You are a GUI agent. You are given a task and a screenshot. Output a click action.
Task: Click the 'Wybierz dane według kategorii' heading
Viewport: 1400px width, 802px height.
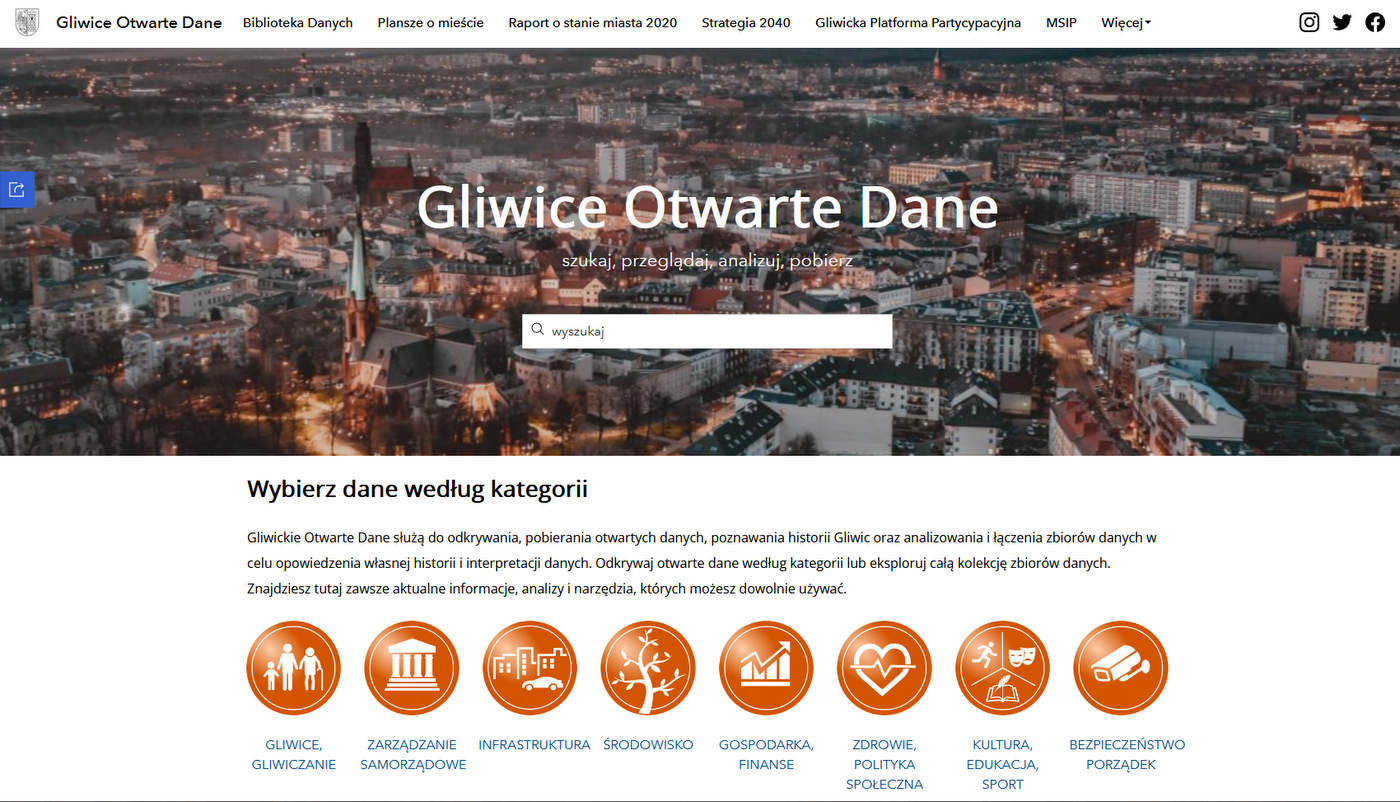point(417,490)
